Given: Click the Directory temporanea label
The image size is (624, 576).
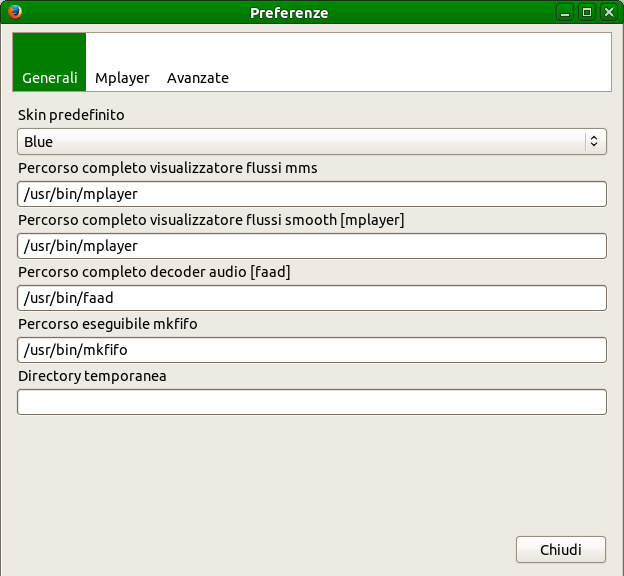Looking at the screenshot, I should coord(92,376).
